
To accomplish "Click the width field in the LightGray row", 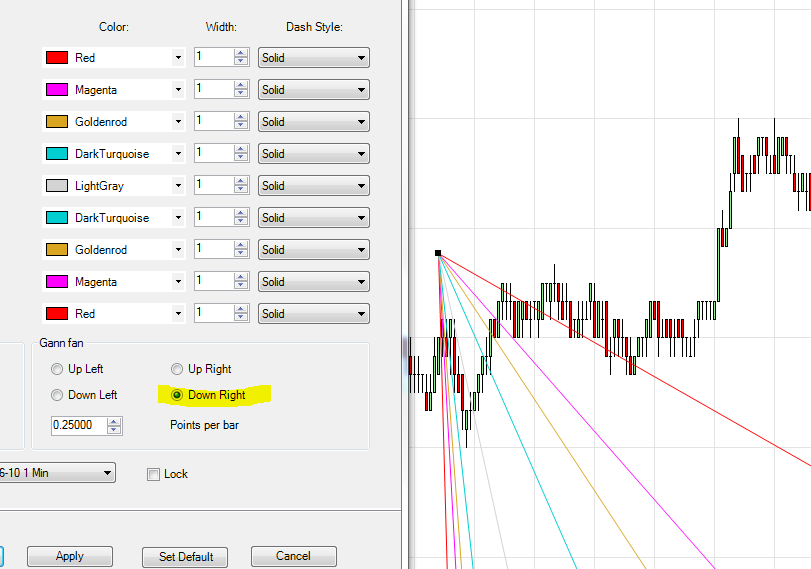I will [214, 186].
